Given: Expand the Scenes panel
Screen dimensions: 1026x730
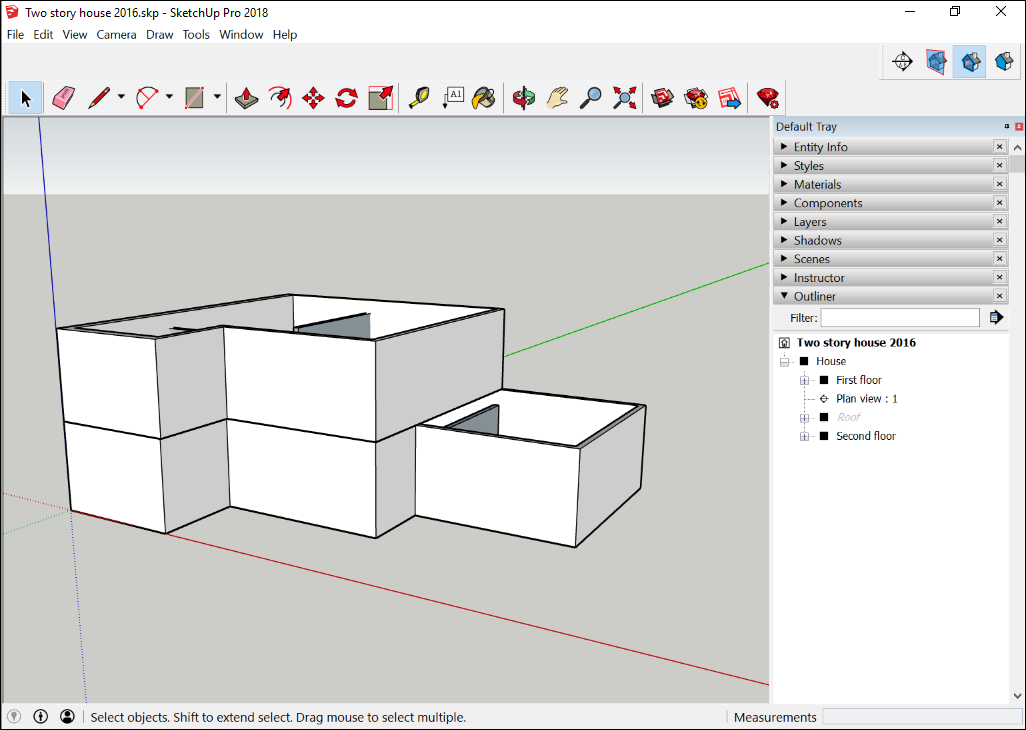Looking at the screenshot, I should [784, 259].
